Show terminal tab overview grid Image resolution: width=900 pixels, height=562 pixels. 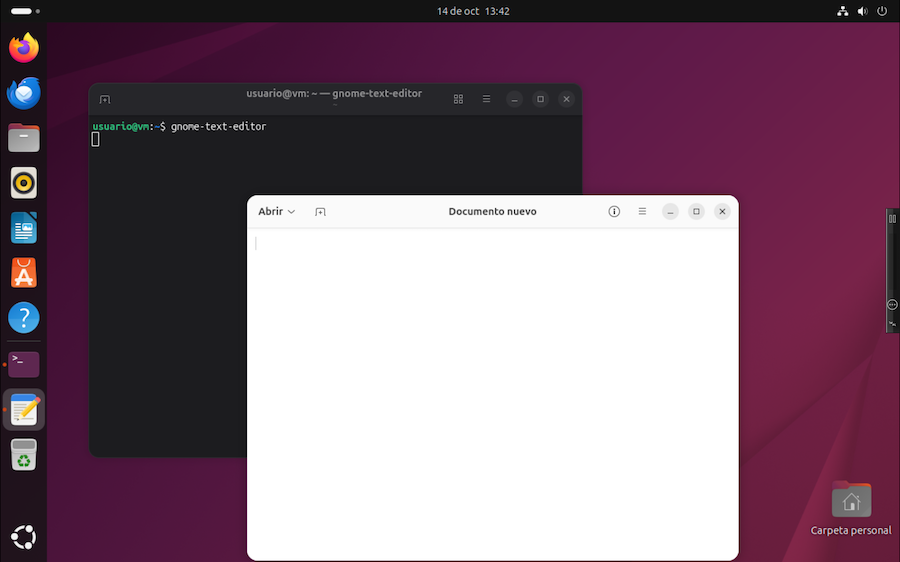pyautogui.click(x=458, y=99)
